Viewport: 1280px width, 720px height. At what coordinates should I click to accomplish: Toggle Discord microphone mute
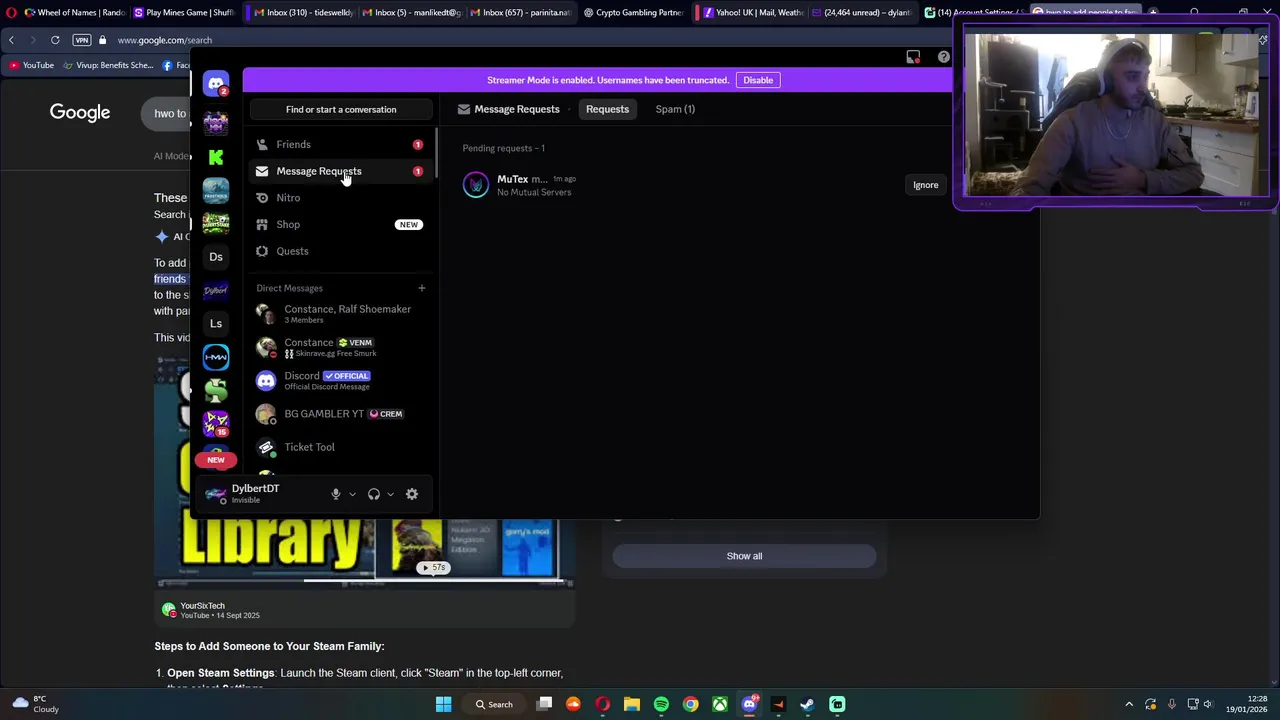pyautogui.click(x=336, y=494)
